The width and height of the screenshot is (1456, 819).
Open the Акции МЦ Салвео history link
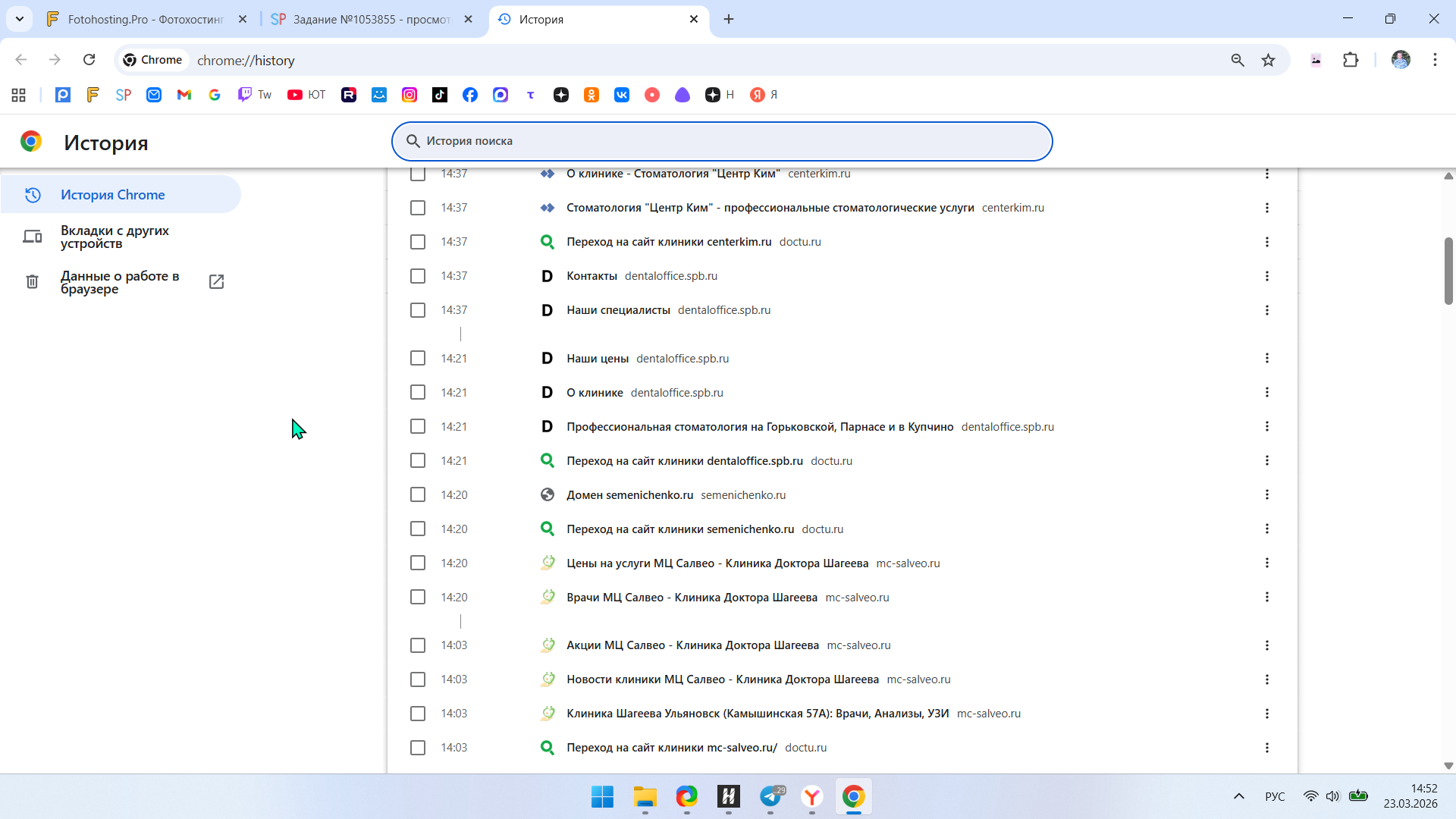click(692, 645)
